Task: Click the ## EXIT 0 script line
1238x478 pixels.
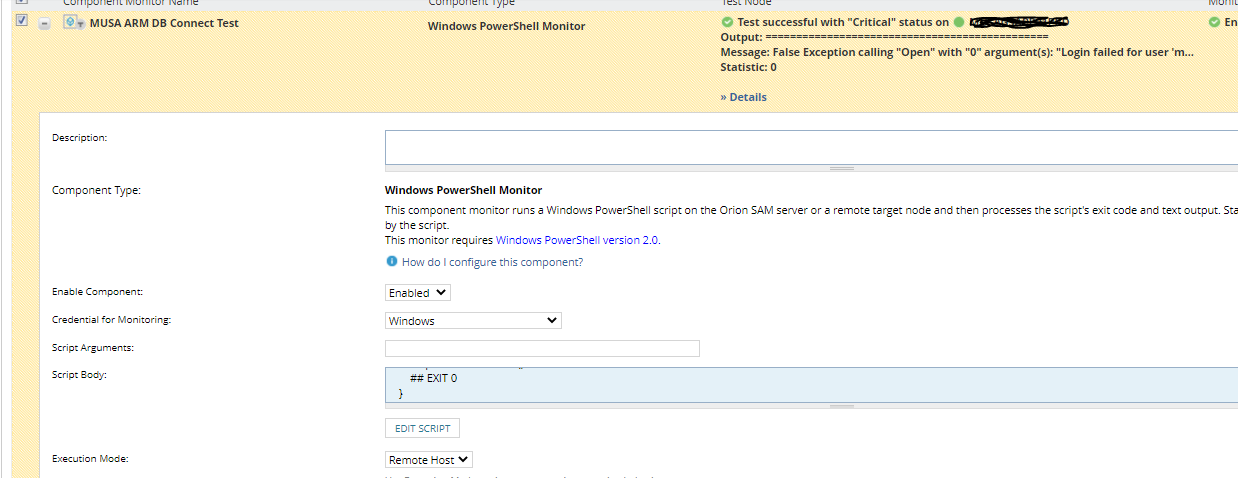Action: [x=434, y=379]
